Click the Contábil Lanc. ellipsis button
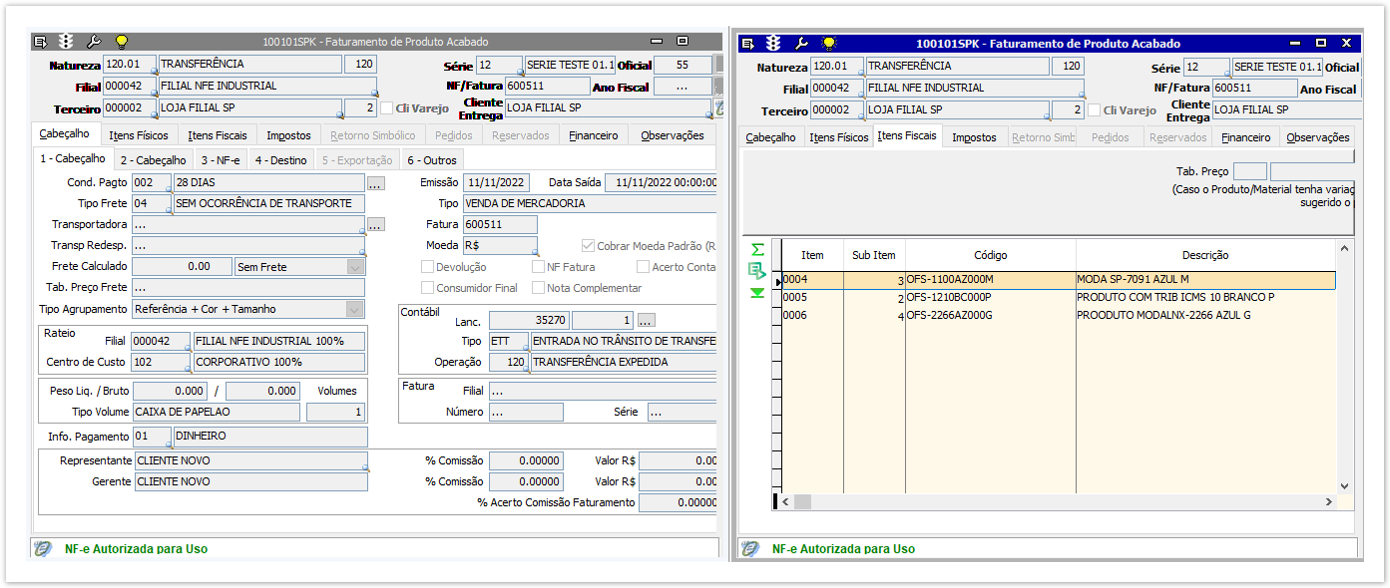 tap(646, 321)
